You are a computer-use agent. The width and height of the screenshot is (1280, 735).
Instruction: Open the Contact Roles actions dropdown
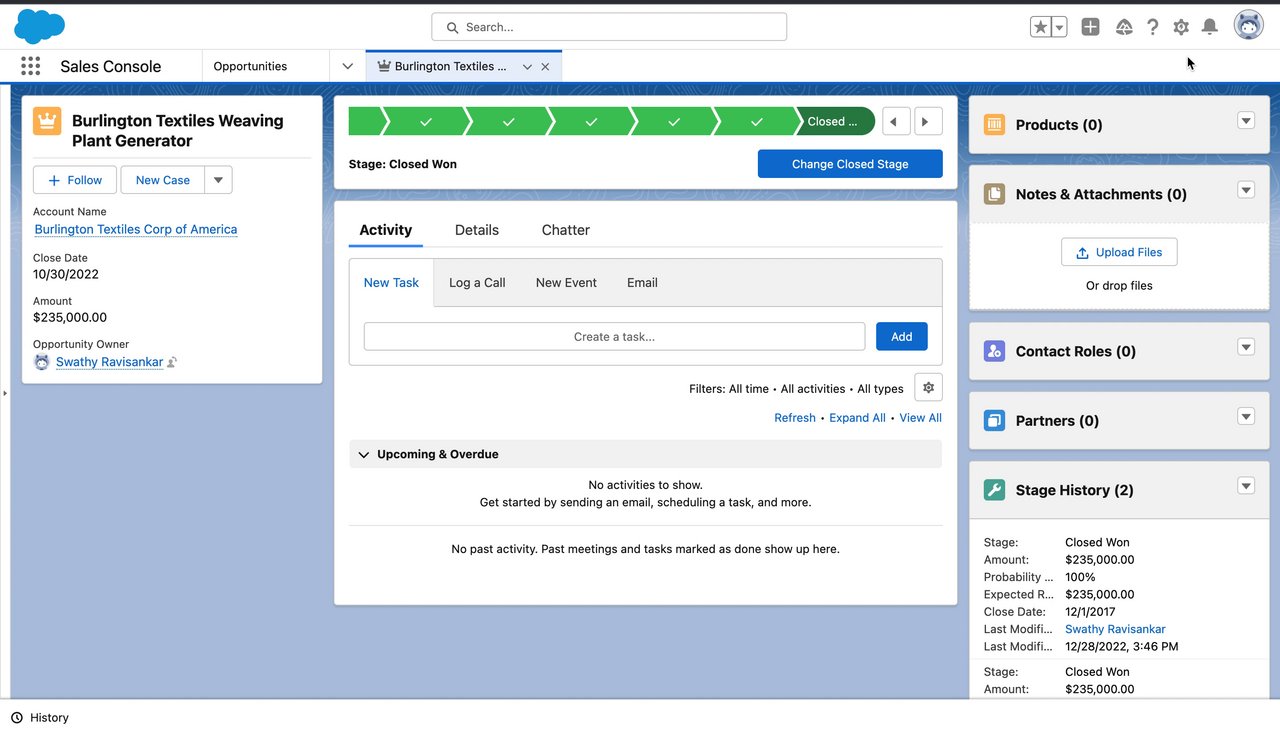tap(1246, 347)
